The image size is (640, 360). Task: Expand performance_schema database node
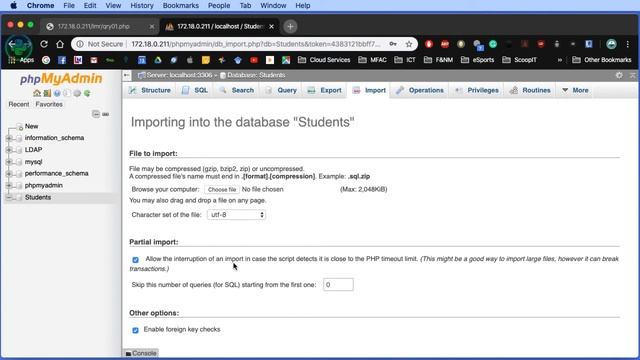(9, 174)
